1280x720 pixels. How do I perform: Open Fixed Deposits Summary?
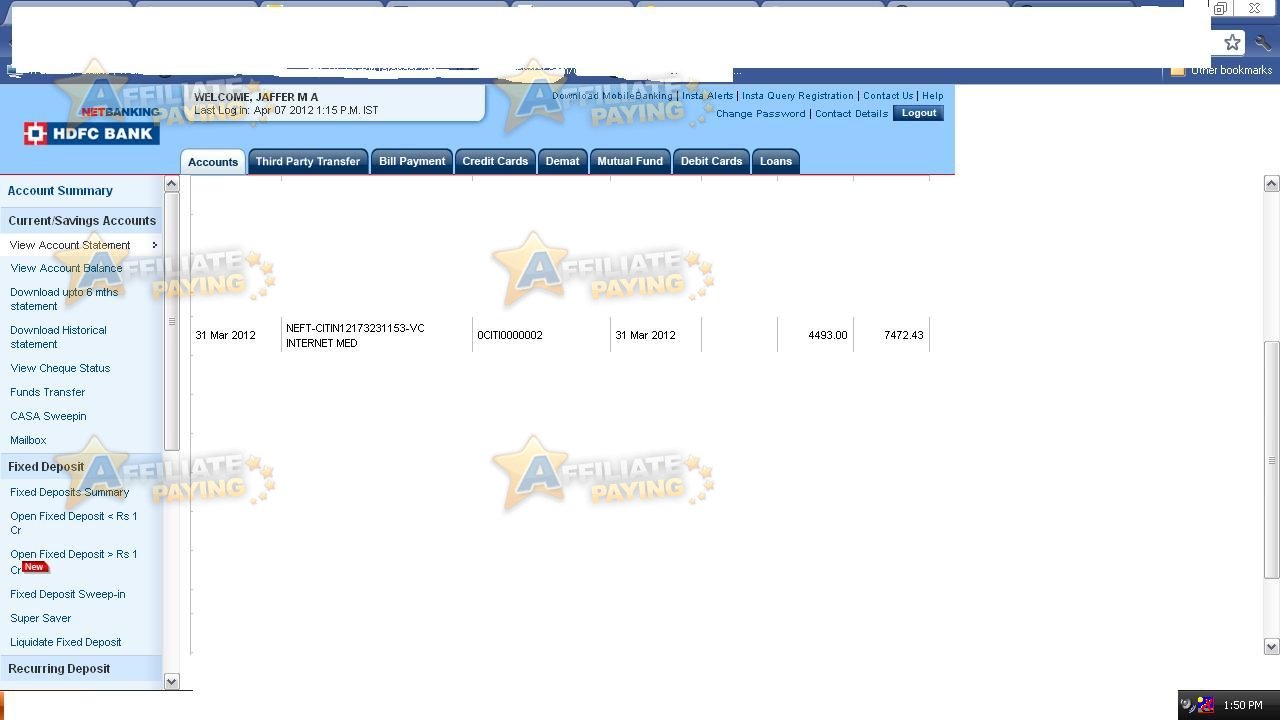click(x=70, y=492)
